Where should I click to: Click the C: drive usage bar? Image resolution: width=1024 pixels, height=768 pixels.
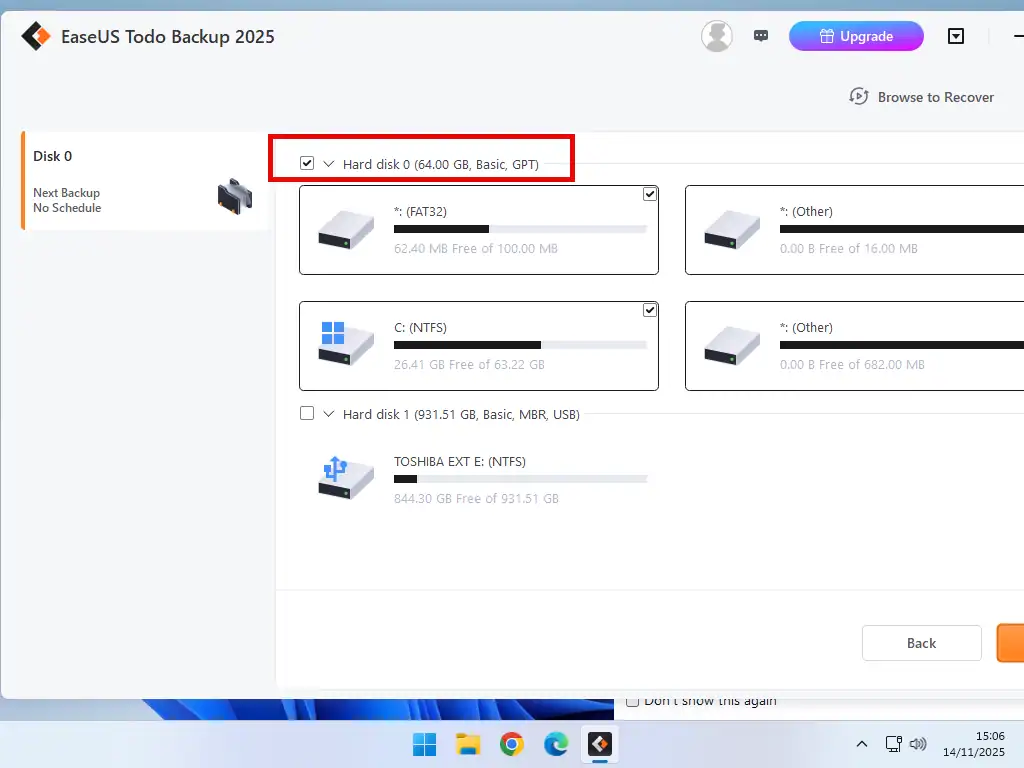(x=522, y=345)
